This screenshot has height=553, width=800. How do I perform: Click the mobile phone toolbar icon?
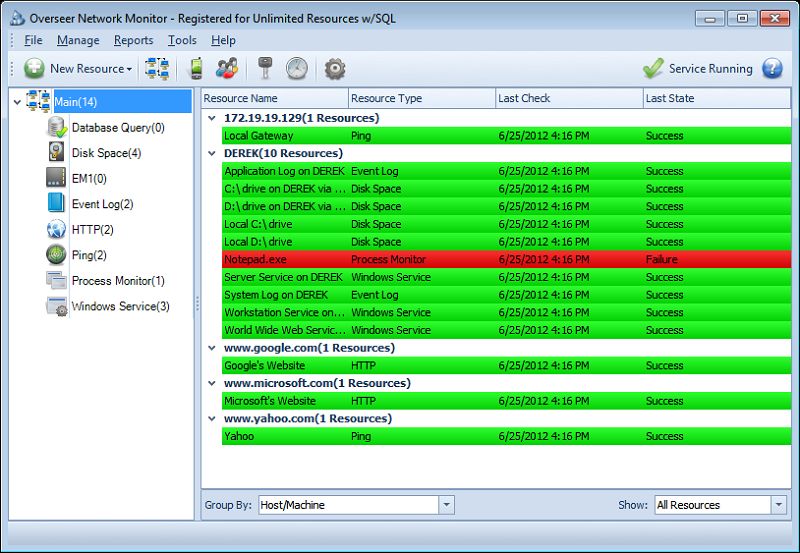[x=196, y=68]
